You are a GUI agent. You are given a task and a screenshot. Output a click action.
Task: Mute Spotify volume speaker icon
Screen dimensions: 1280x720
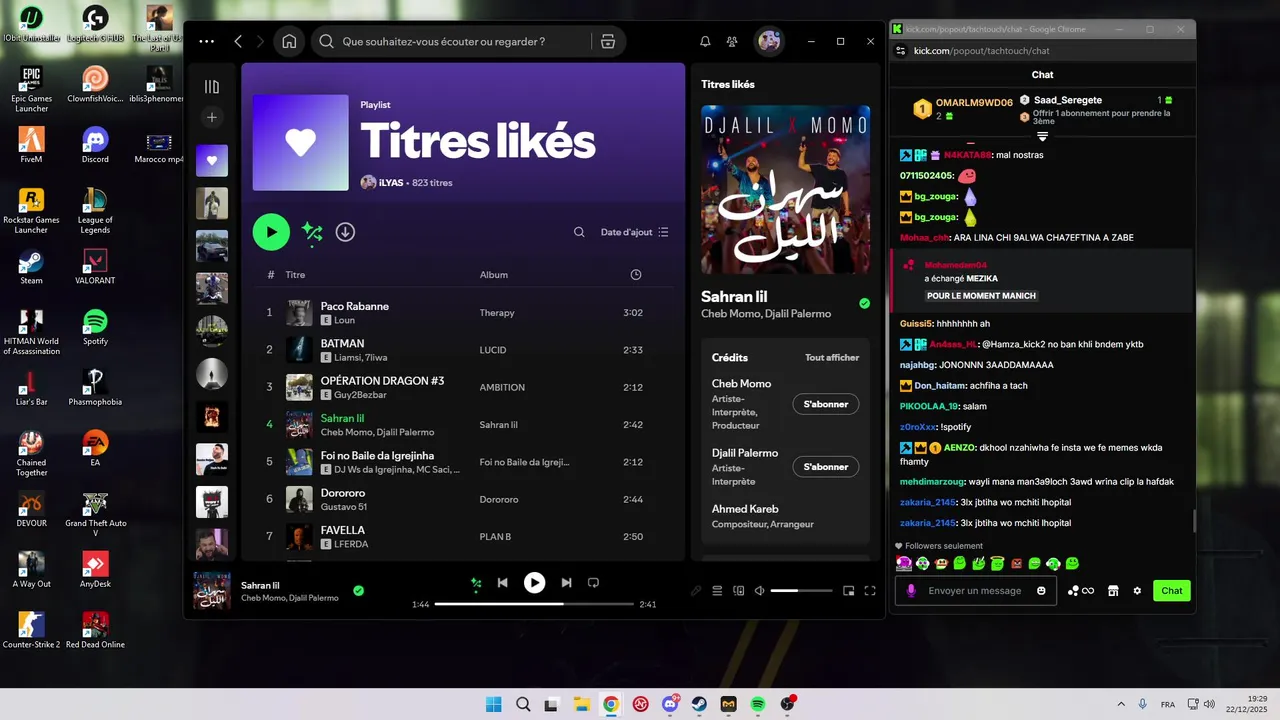click(x=759, y=591)
